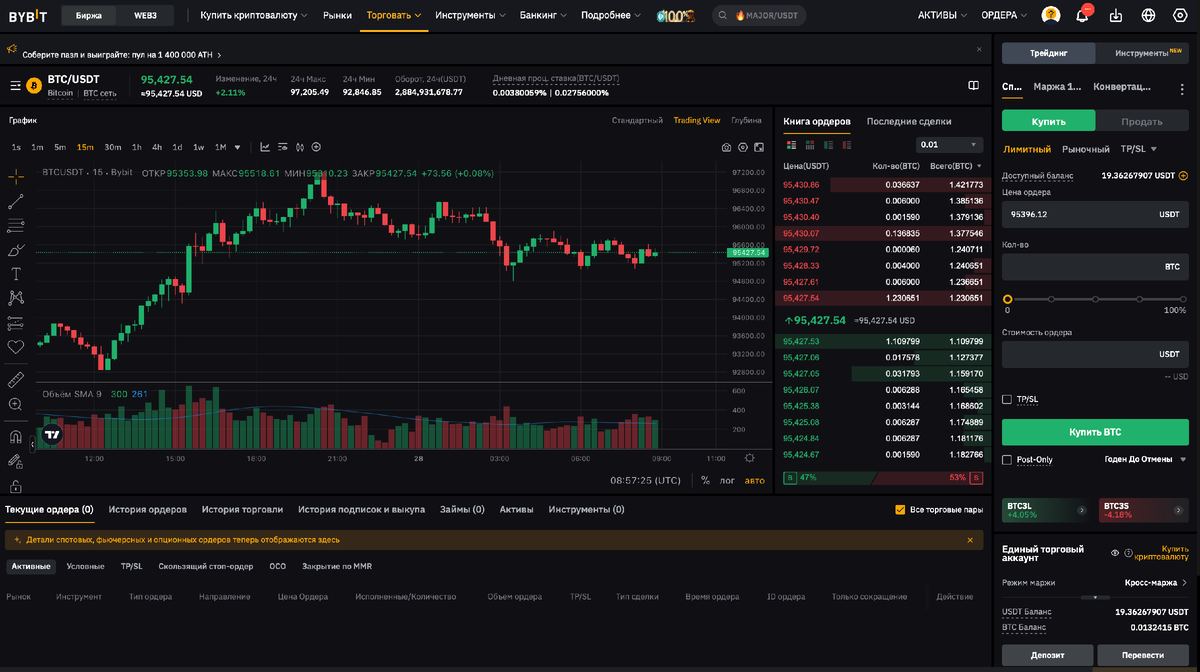Screen dimensions: 1200x672
Task: Switch chart to 'Глубина' view
Action: [x=746, y=120]
